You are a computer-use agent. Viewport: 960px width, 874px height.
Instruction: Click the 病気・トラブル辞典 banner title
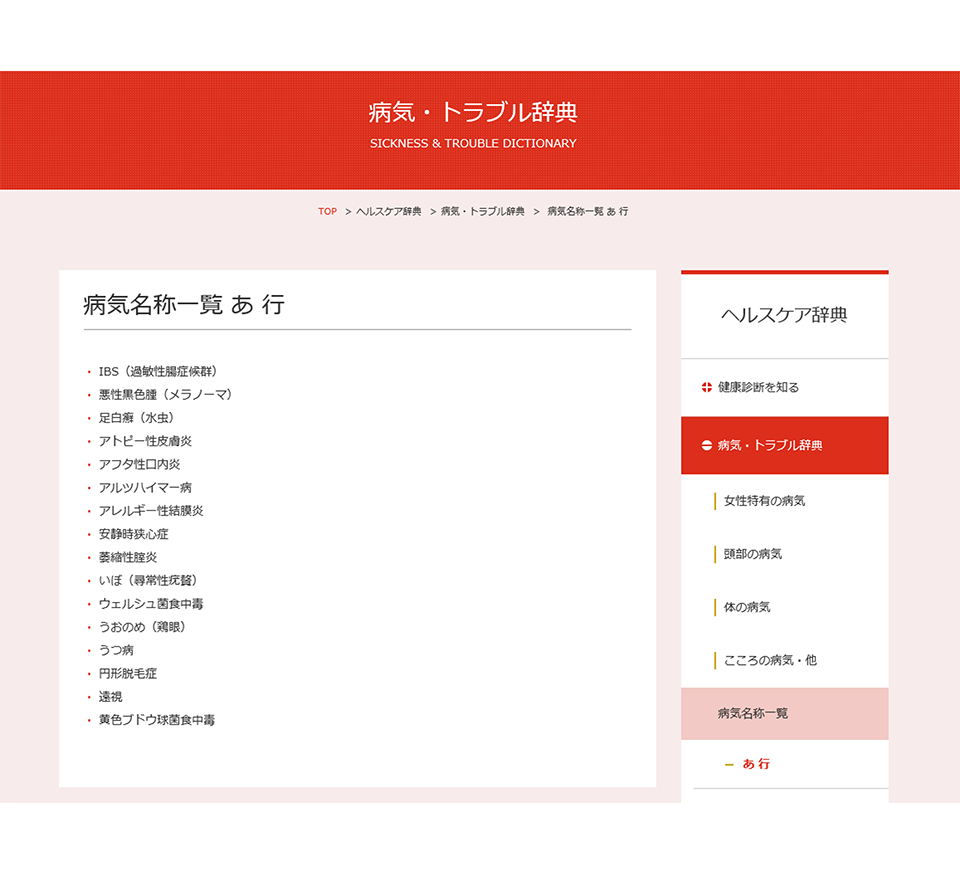tap(473, 112)
